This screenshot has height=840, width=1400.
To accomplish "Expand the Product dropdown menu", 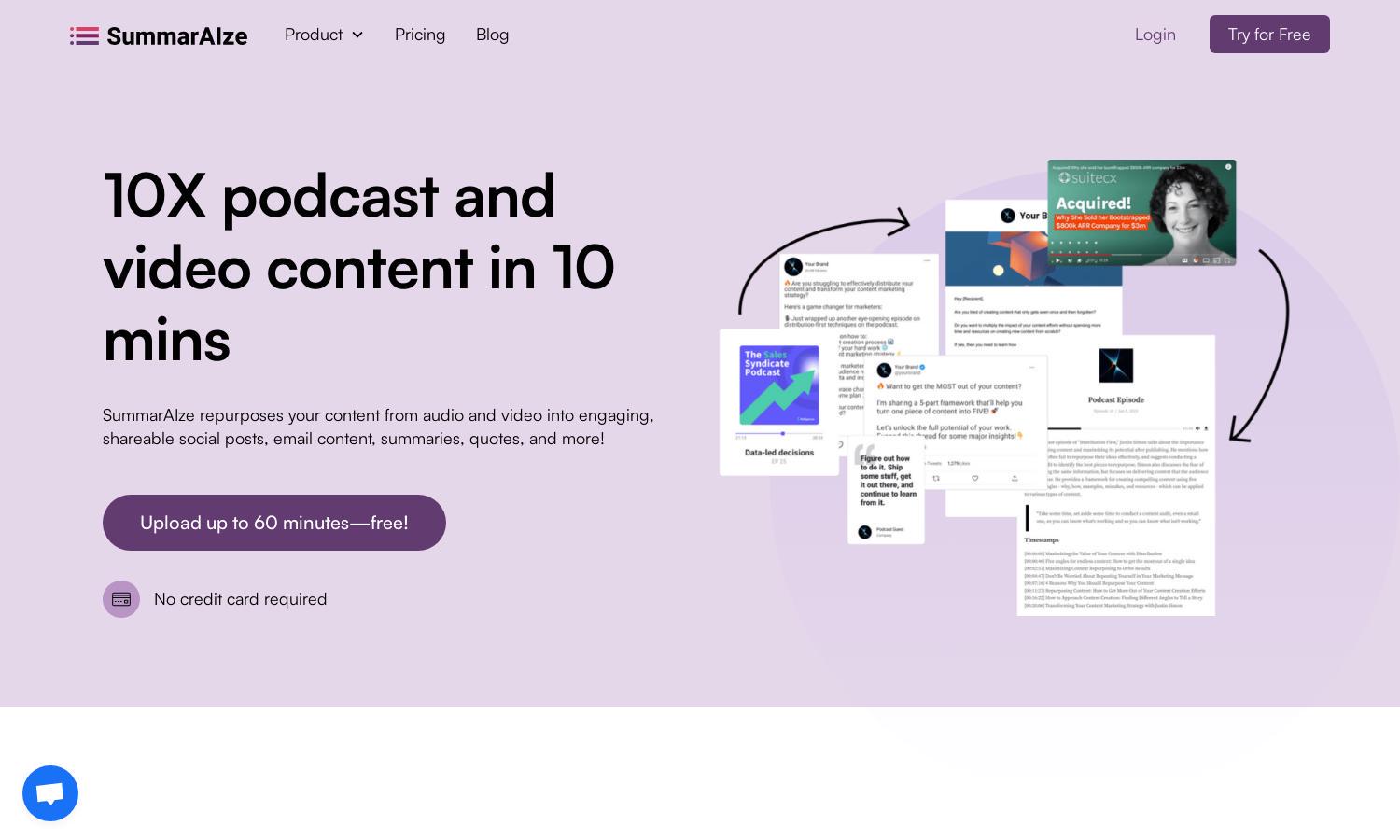I will (324, 35).
